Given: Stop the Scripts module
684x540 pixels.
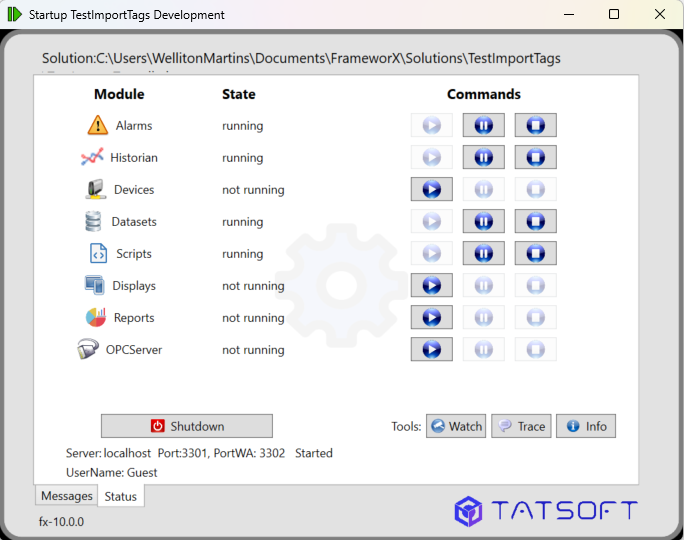Looking at the screenshot, I should click(x=535, y=253).
